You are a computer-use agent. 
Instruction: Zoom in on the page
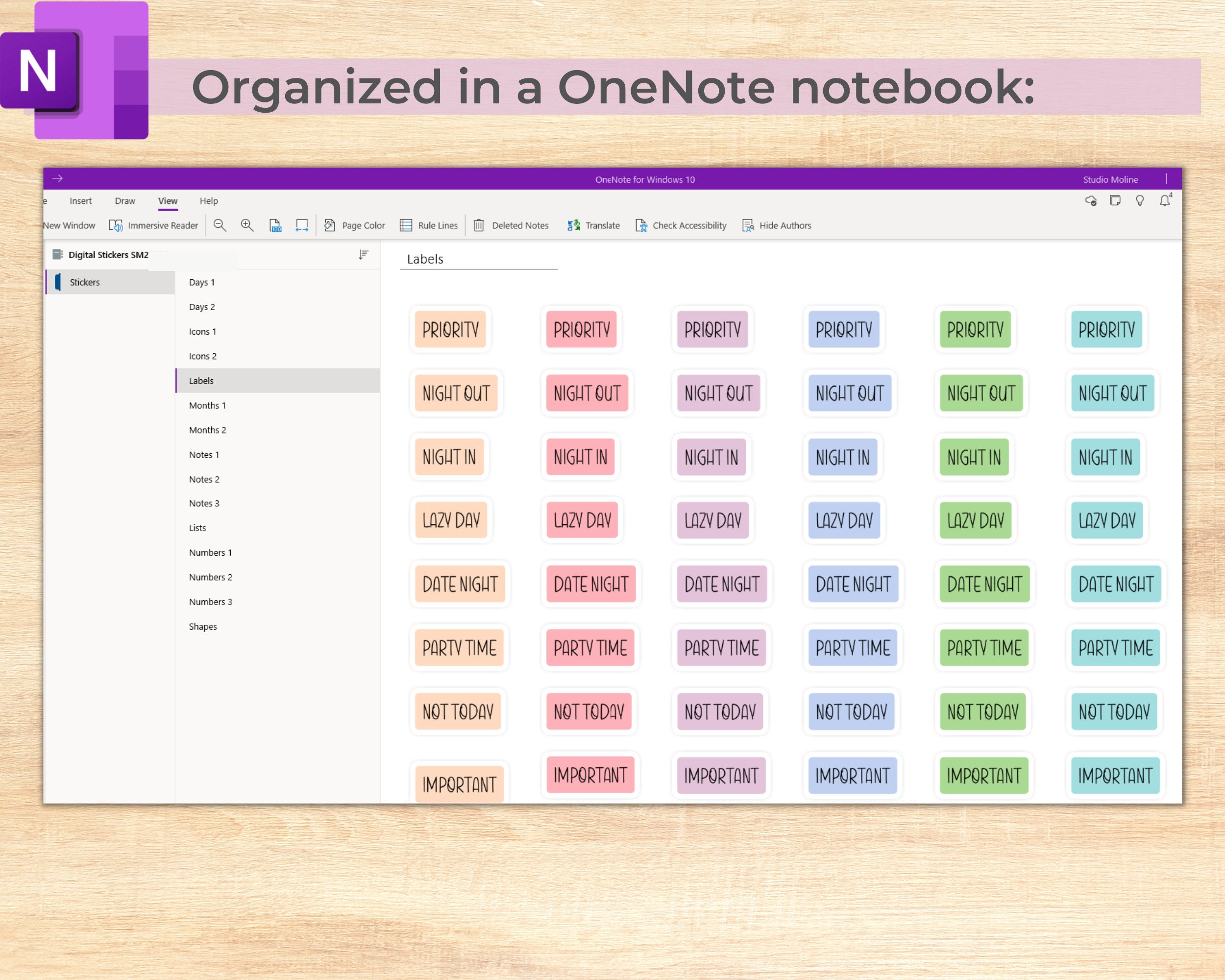pos(246,225)
